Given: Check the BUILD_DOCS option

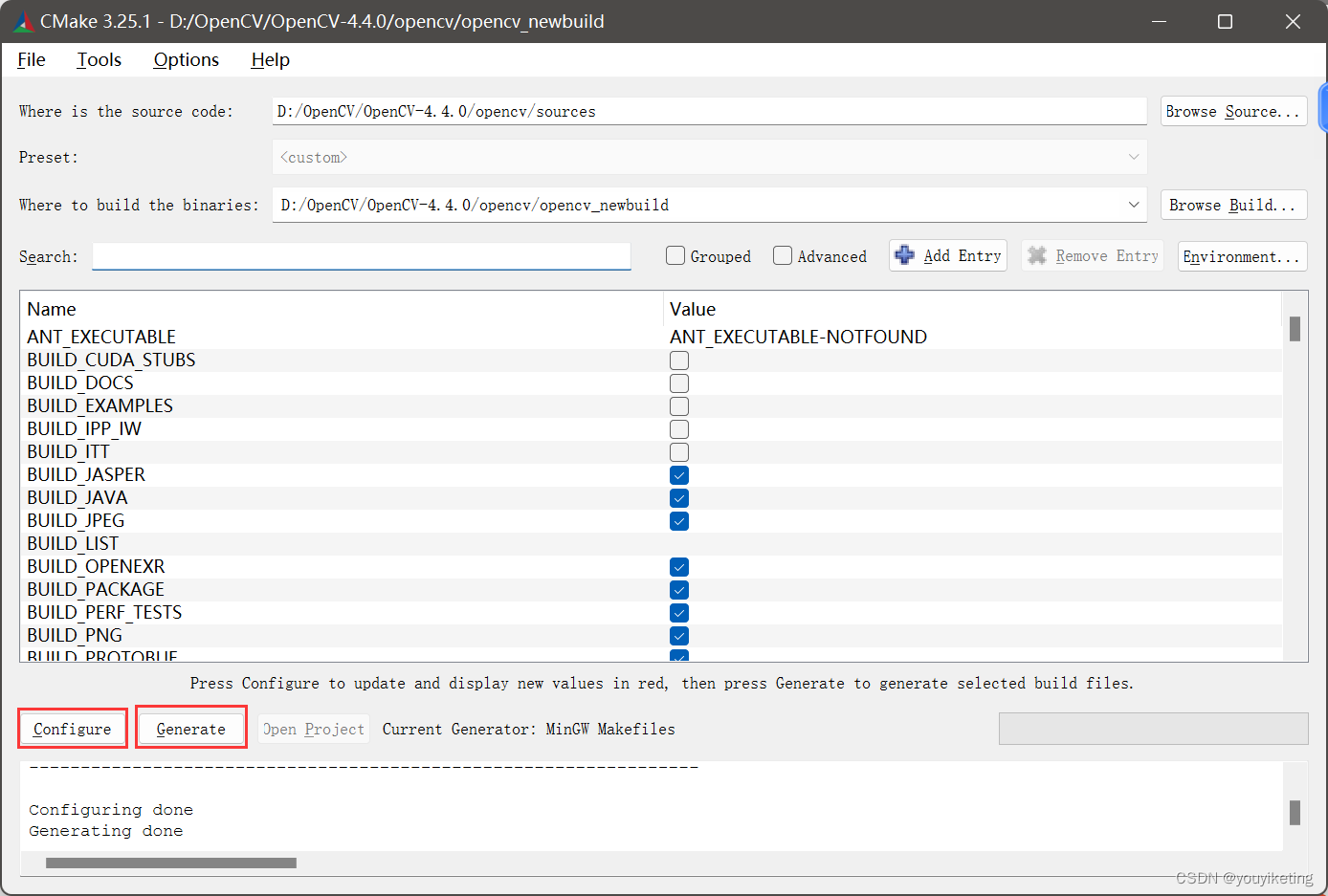Looking at the screenshot, I should pos(678,382).
